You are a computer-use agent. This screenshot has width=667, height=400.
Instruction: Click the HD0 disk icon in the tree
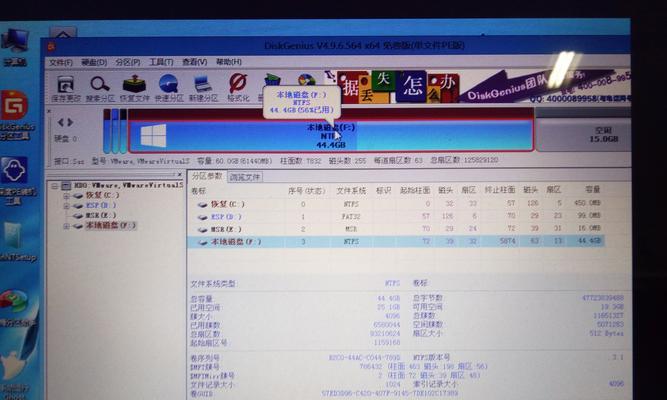(66, 186)
